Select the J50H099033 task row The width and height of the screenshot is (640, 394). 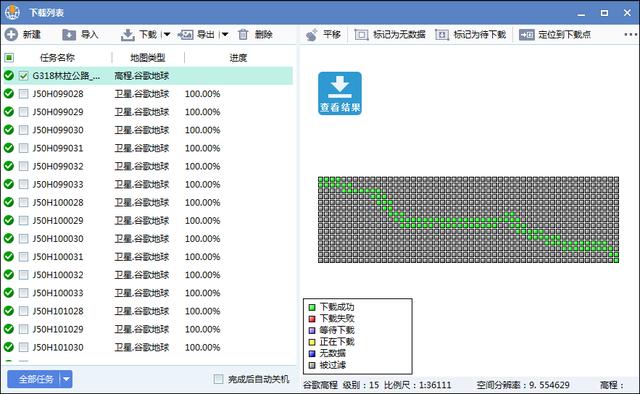click(148, 184)
